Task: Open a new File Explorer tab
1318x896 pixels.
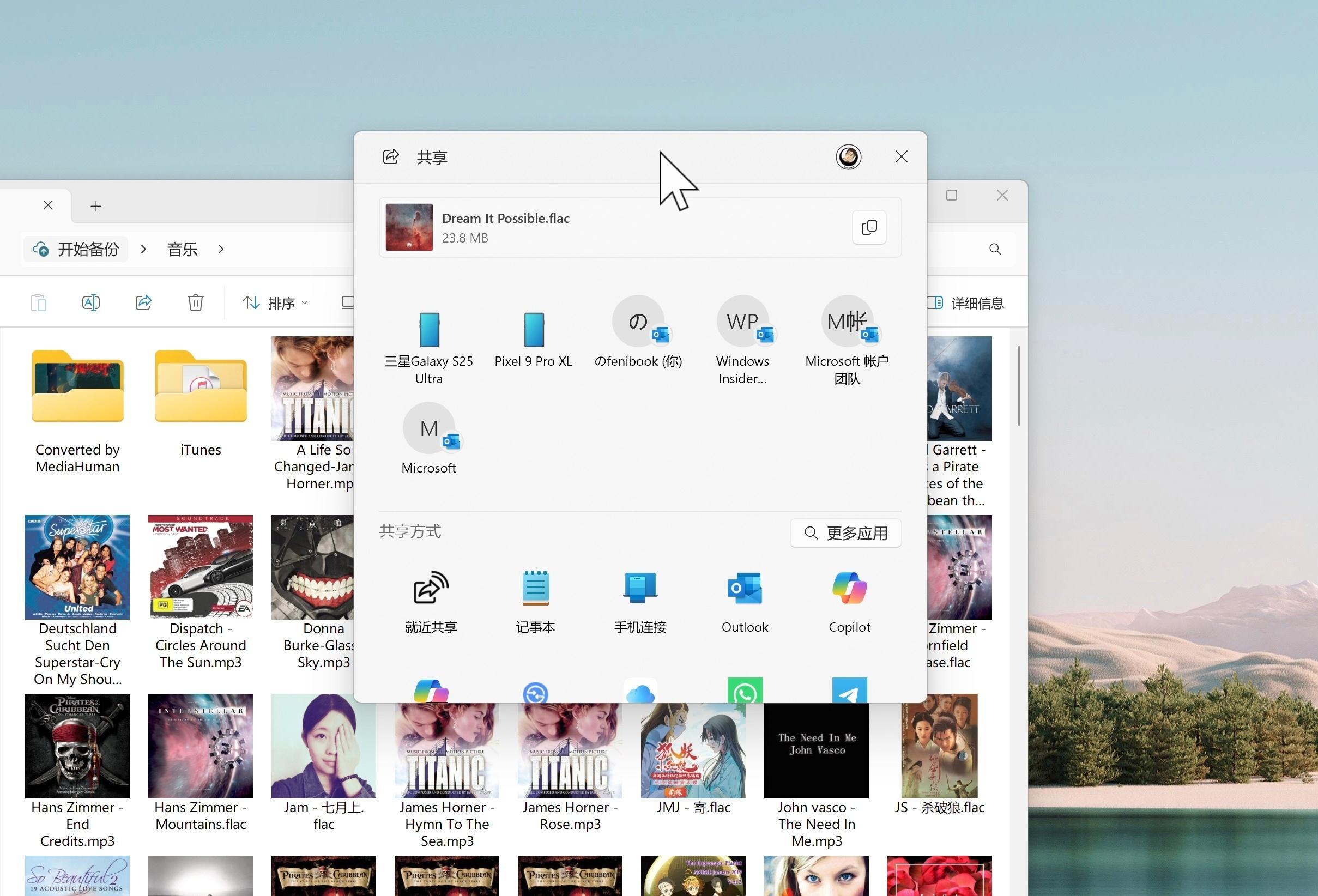Action: pos(96,206)
